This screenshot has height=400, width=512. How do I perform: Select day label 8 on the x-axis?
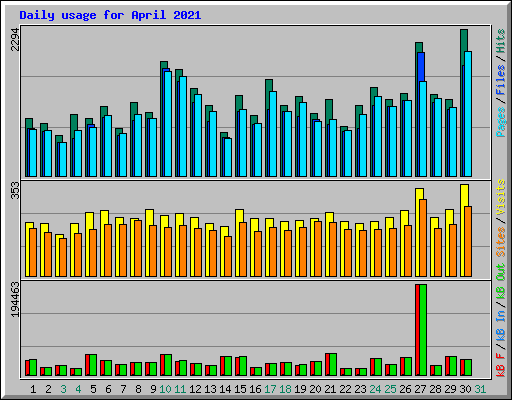(x=138, y=389)
